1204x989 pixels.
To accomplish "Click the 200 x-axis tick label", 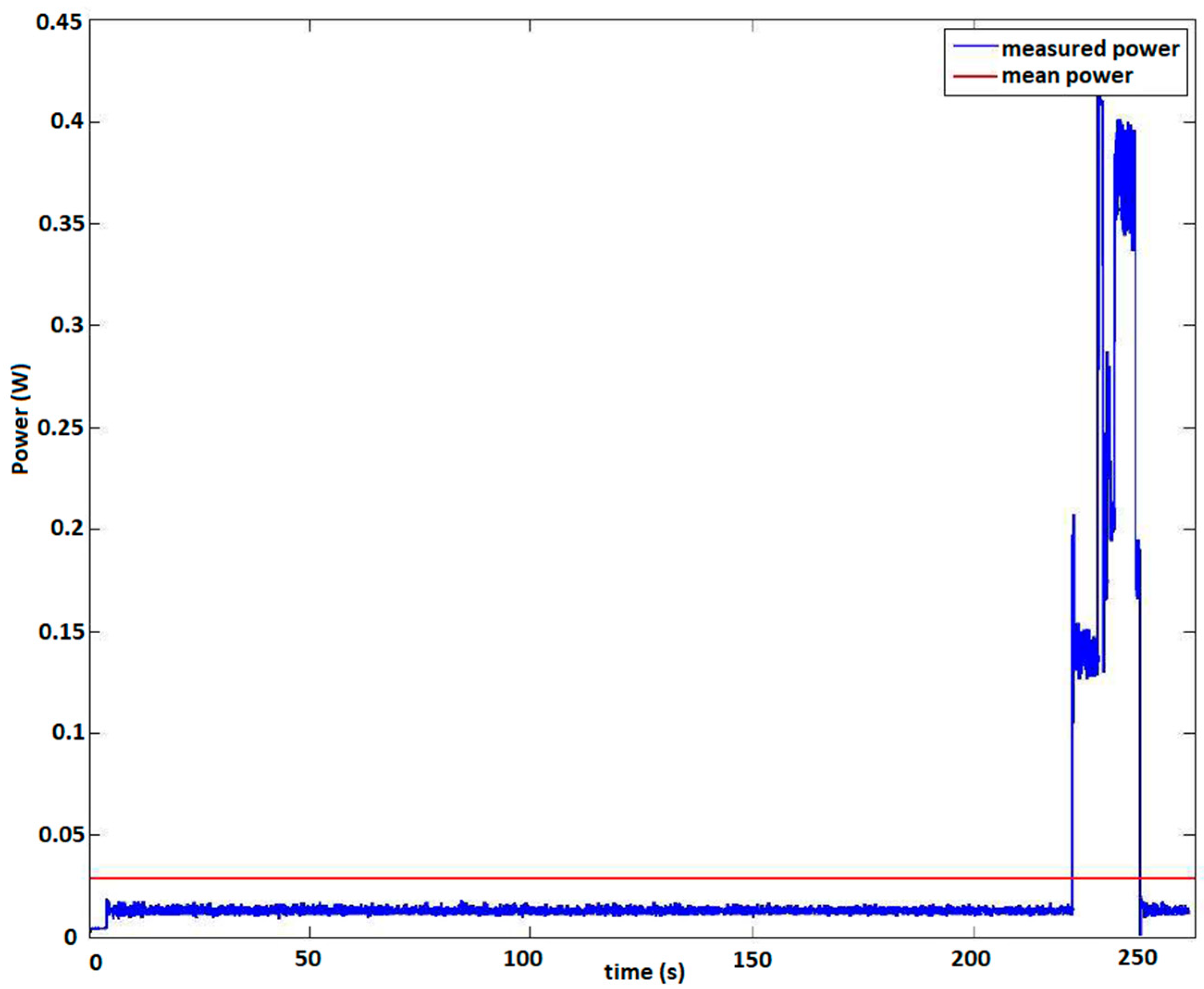I will point(971,959).
